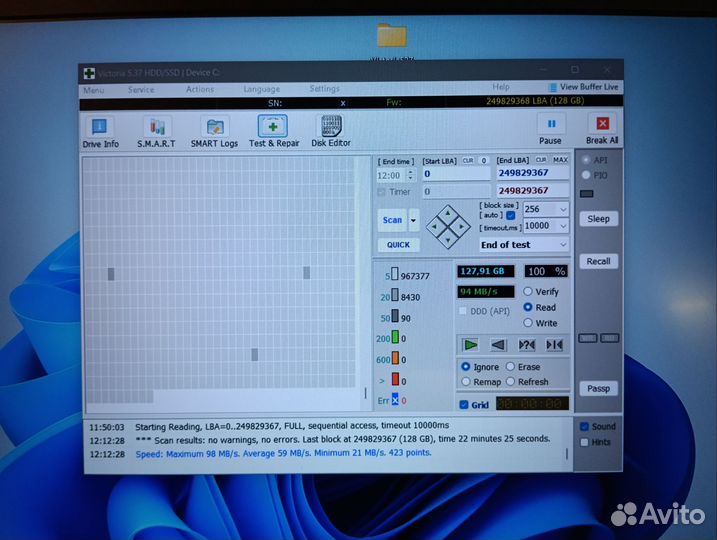
Task: Open the desktop folder icon
Action: tap(392, 35)
